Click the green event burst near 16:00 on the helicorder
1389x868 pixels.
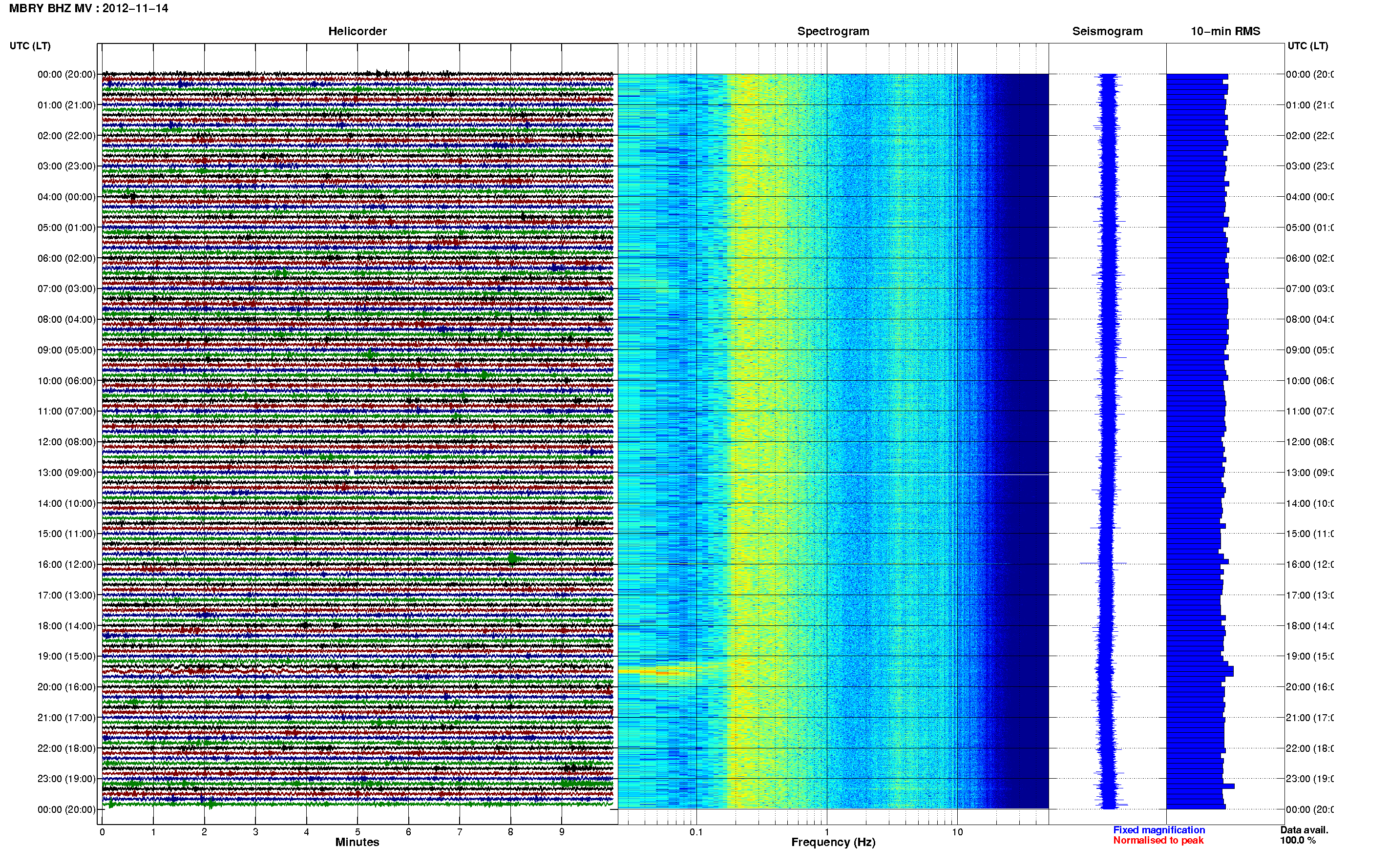(x=513, y=558)
